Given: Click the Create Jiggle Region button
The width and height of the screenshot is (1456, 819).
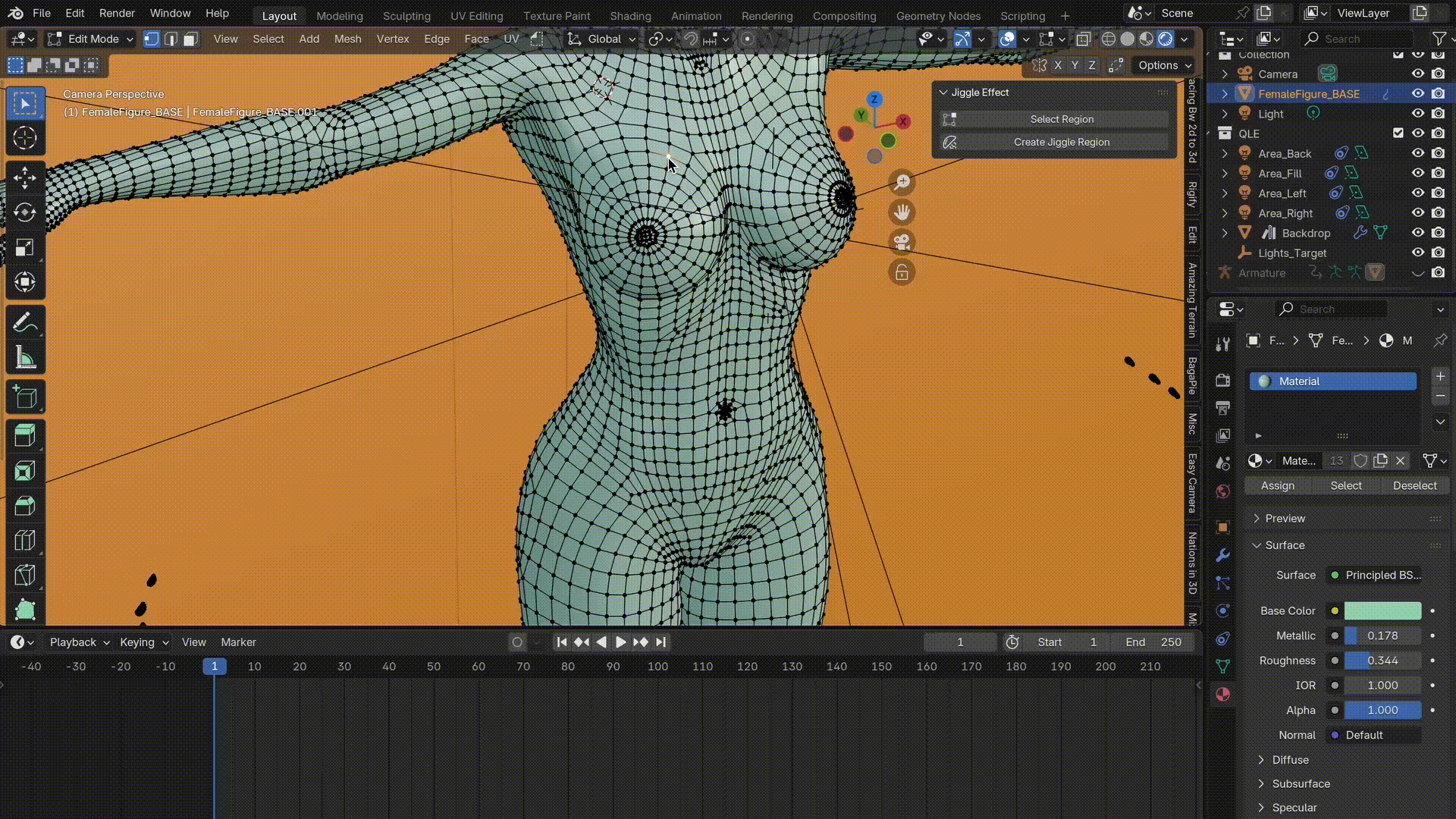Looking at the screenshot, I should click(1061, 142).
